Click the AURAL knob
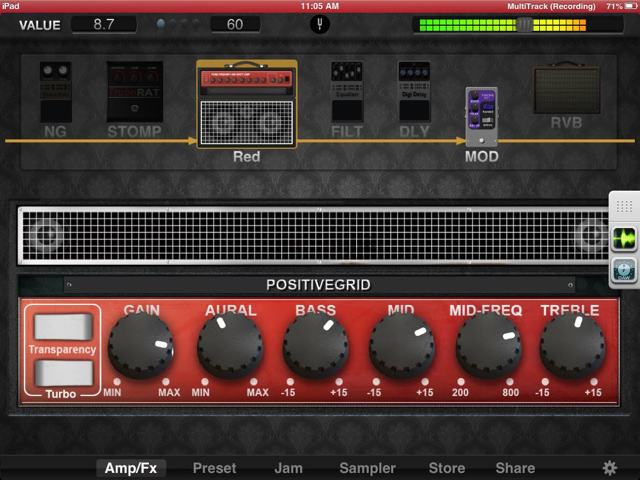 [x=230, y=346]
